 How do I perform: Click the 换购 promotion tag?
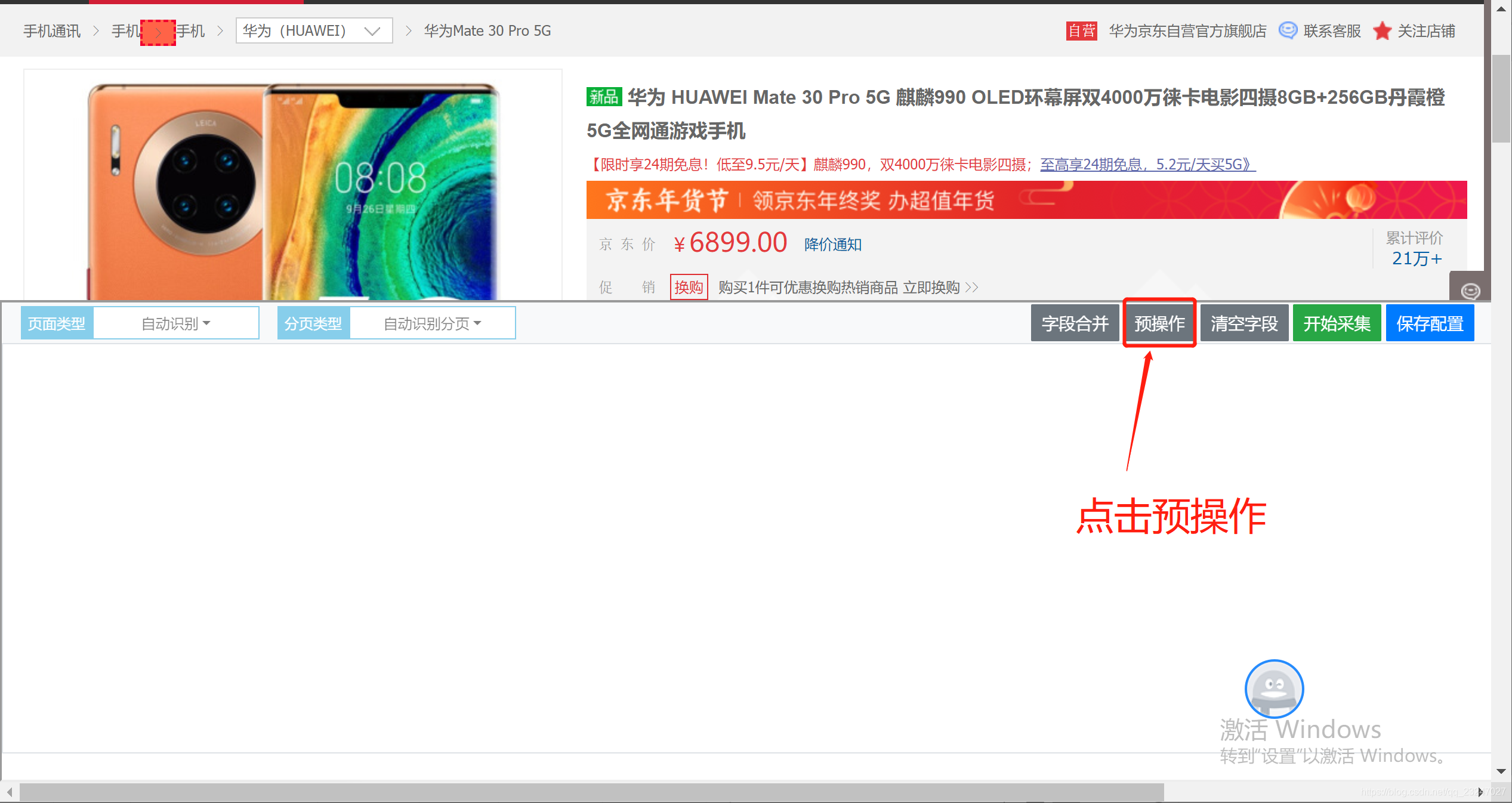689,288
